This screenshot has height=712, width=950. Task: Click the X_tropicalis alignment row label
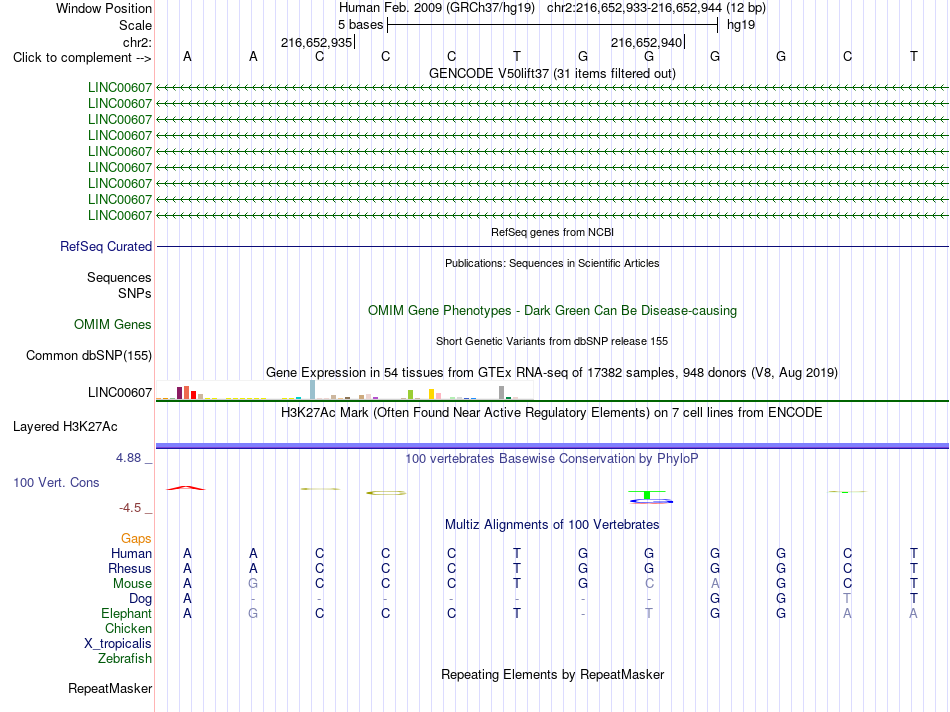[x=118, y=644]
